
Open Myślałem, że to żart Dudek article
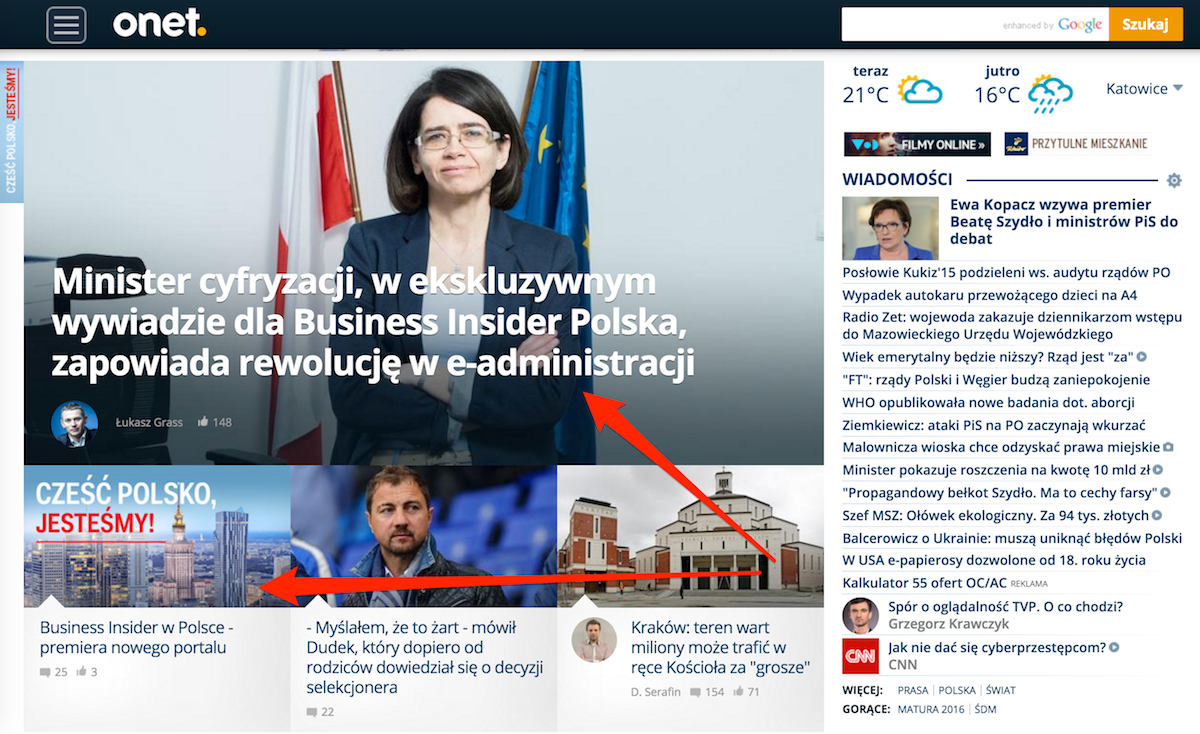click(424, 657)
